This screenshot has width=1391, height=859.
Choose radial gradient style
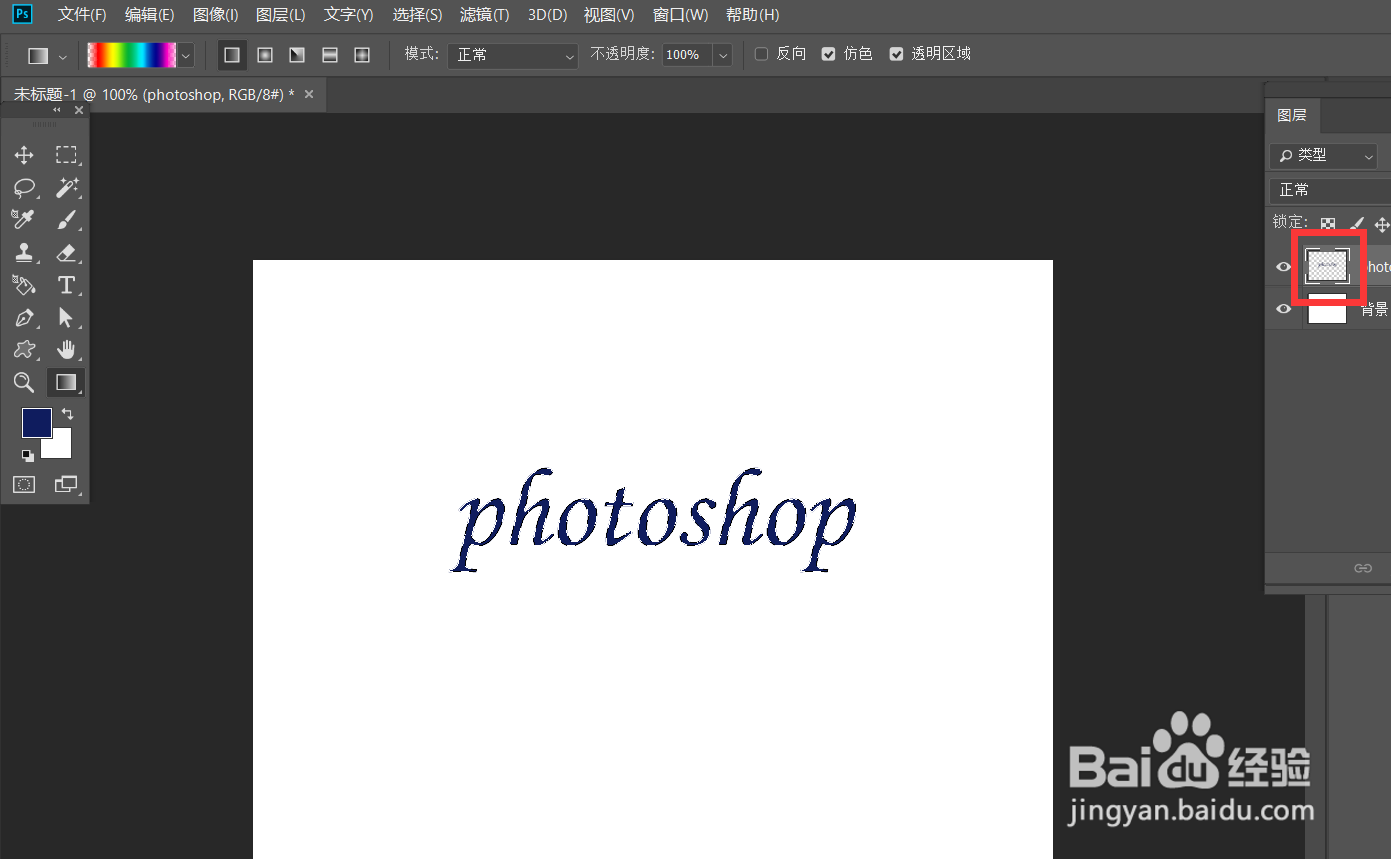click(x=265, y=55)
